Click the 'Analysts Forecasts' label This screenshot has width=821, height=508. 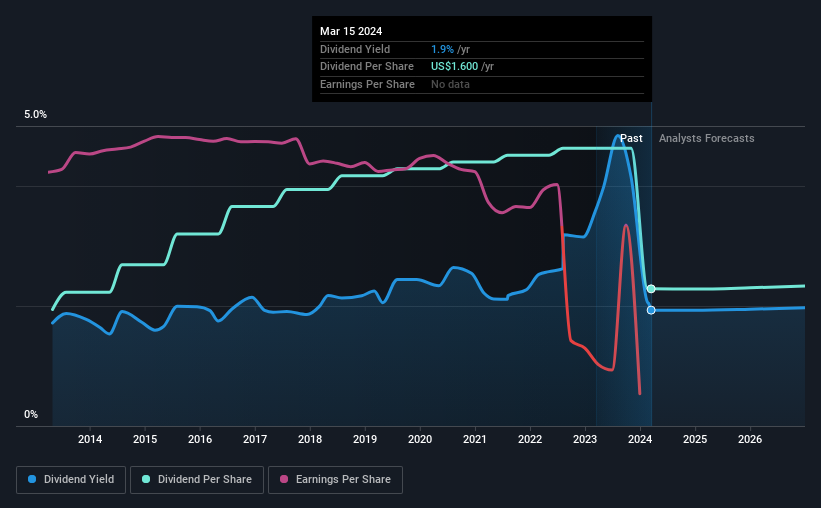point(706,138)
